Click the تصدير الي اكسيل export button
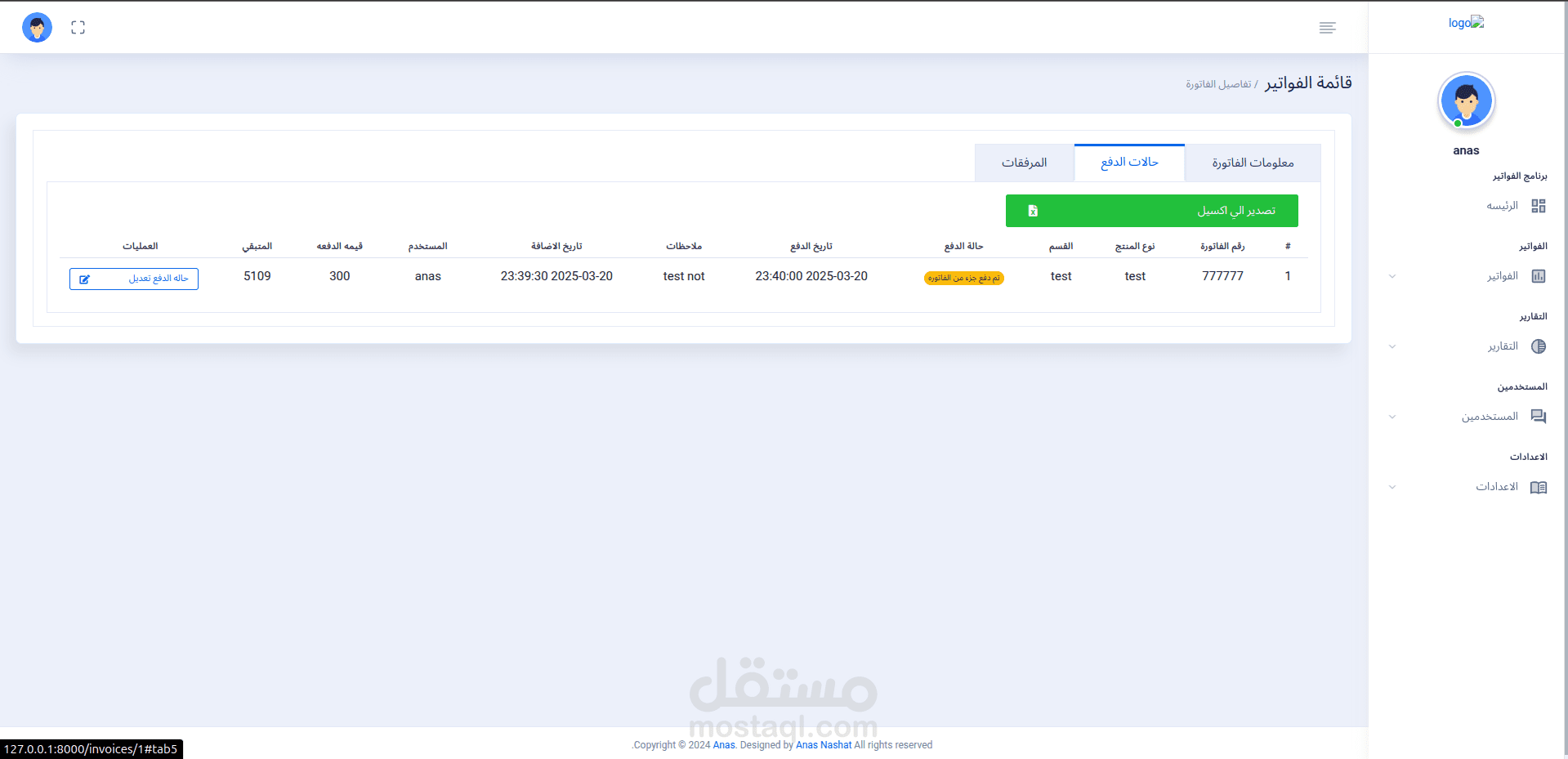 click(1152, 211)
